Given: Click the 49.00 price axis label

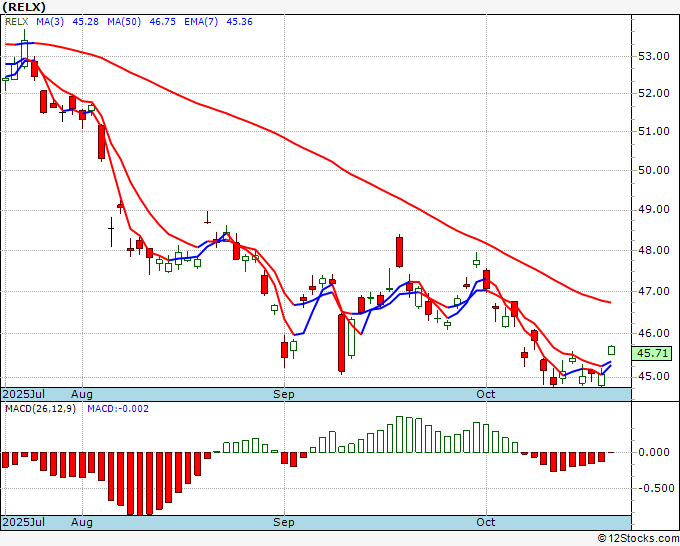Looking at the screenshot, I should click(653, 210).
